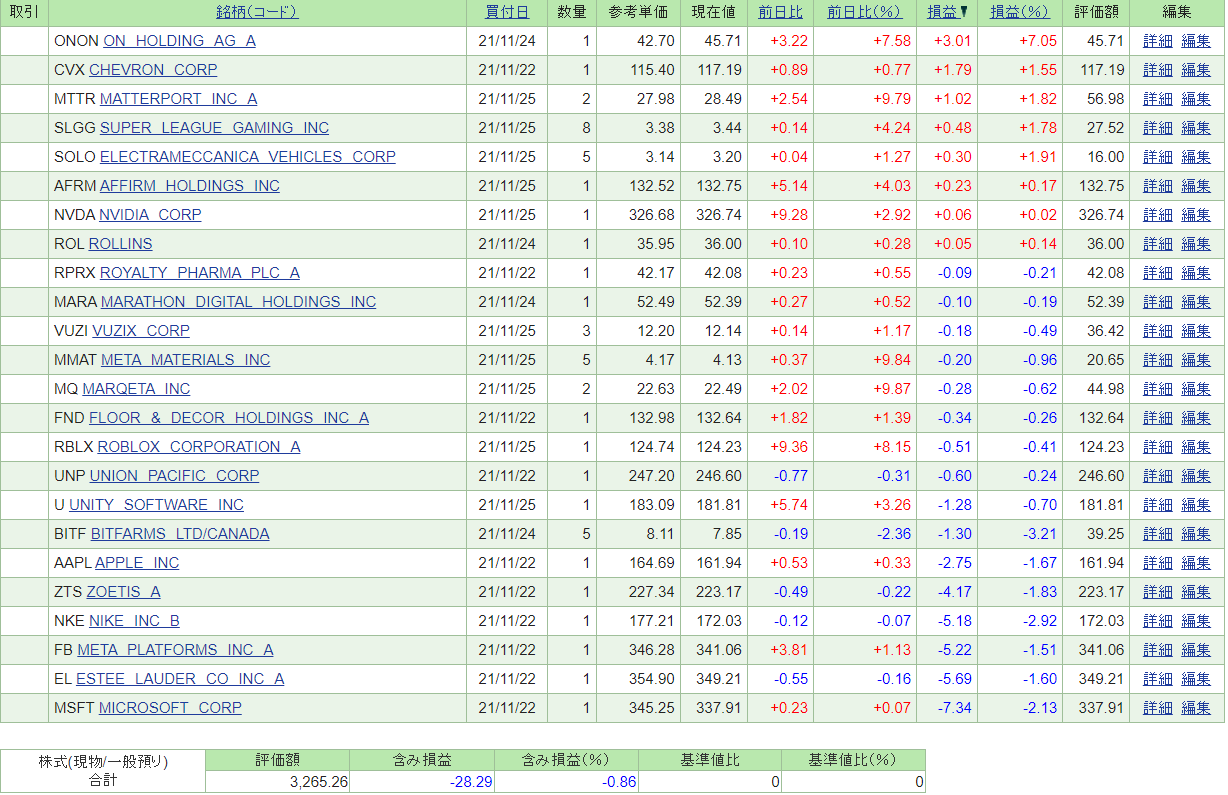
Task: Click 詳細 for the ZTS row
Action: click(x=1158, y=592)
